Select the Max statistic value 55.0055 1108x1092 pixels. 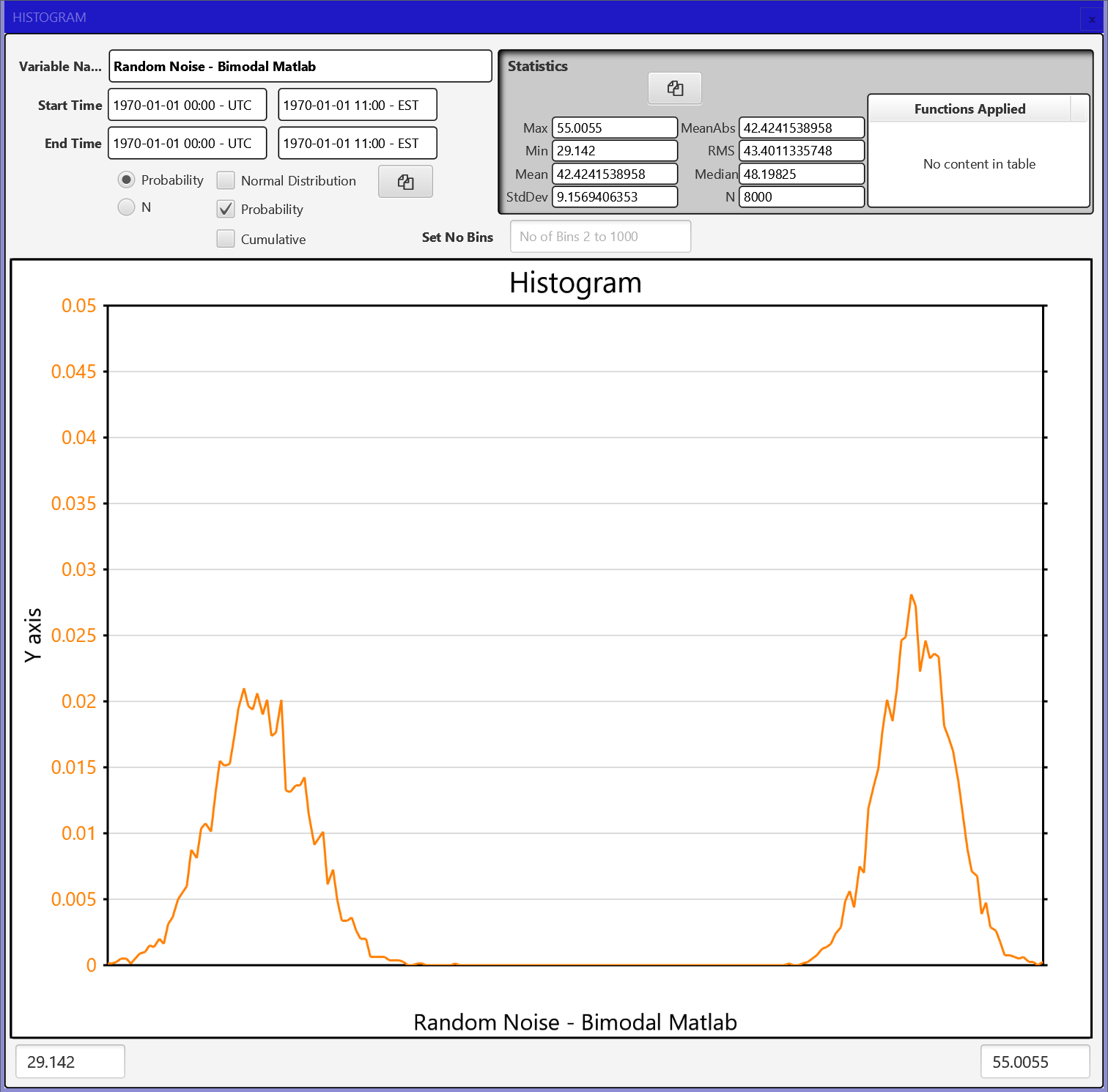(614, 127)
